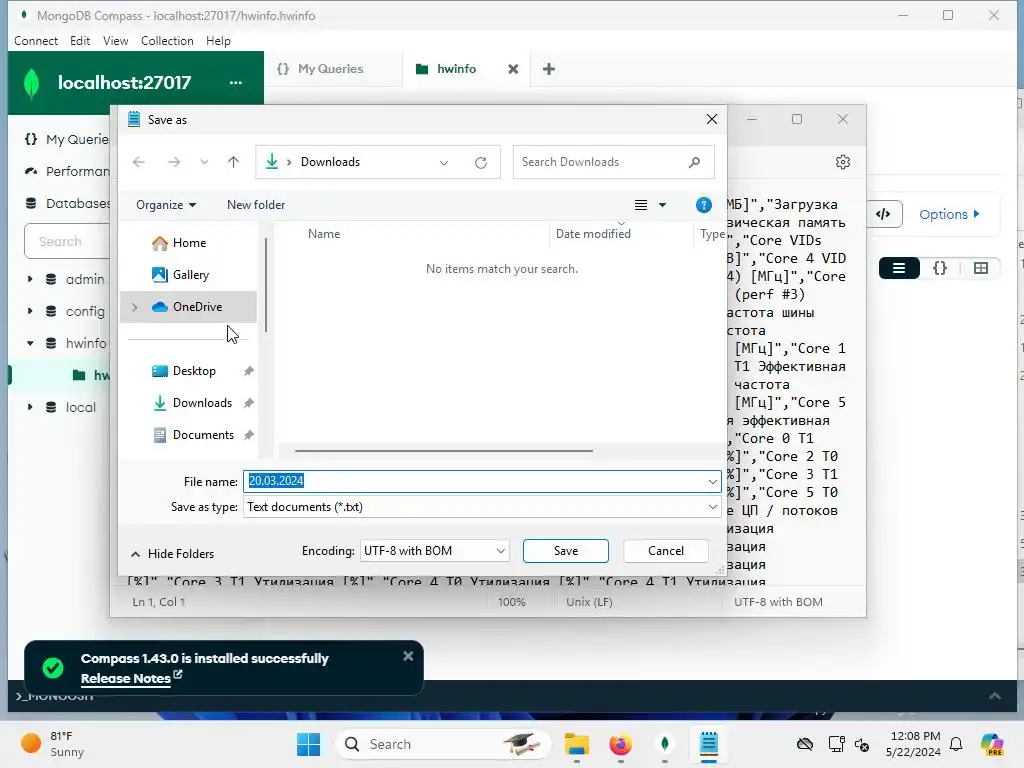Open Save as type combo box
Image resolution: width=1024 pixels, height=768 pixels.
click(482, 507)
